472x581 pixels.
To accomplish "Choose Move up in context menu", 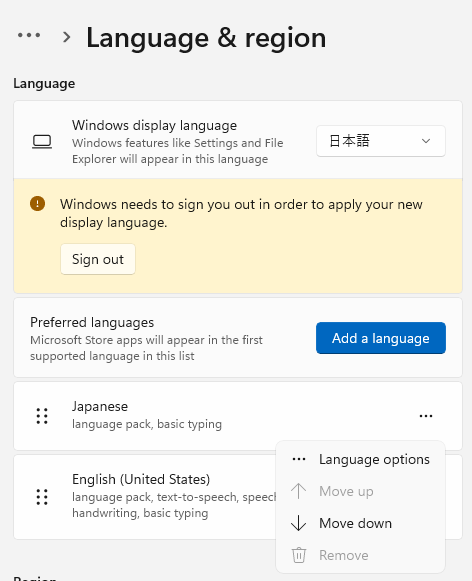I will click(x=360, y=491).
